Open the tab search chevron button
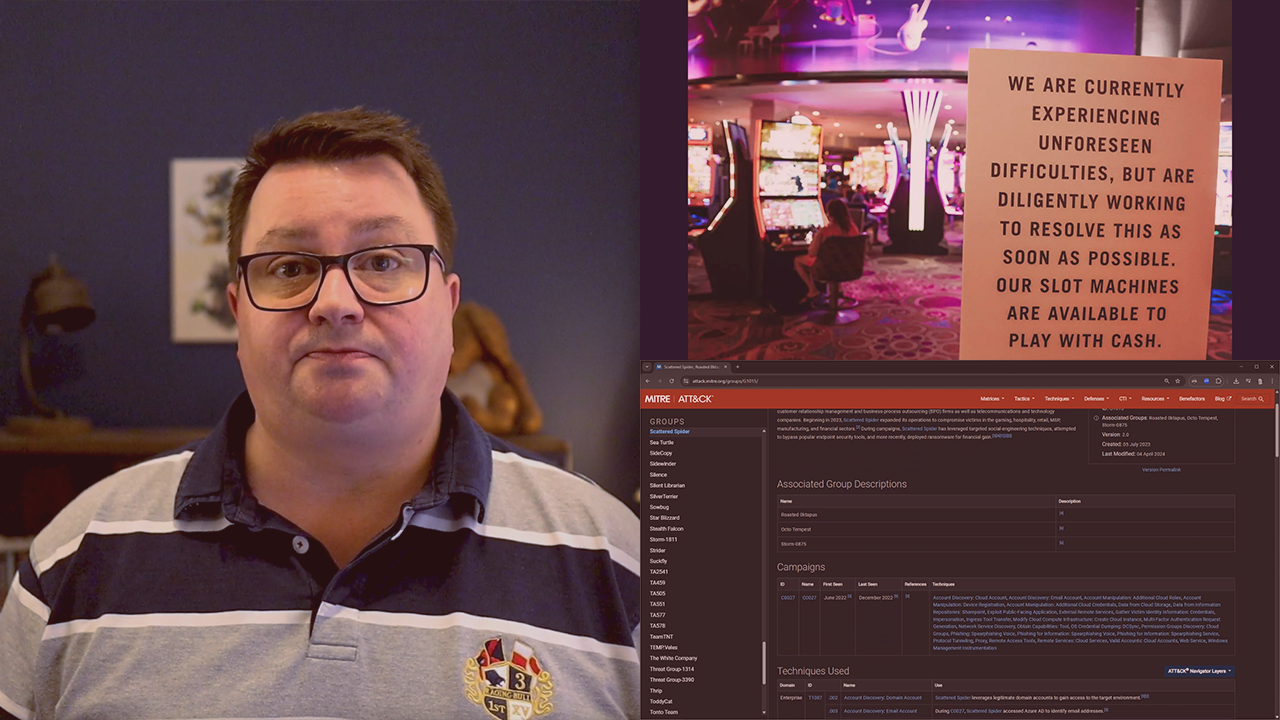Image resolution: width=1280 pixels, height=720 pixels. point(647,367)
